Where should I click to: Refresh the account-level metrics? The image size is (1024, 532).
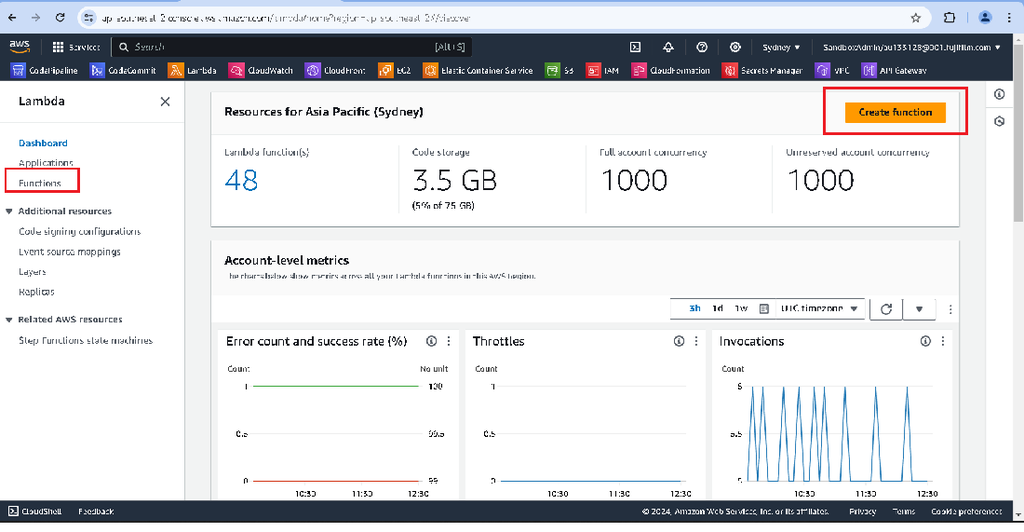(x=886, y=309)
